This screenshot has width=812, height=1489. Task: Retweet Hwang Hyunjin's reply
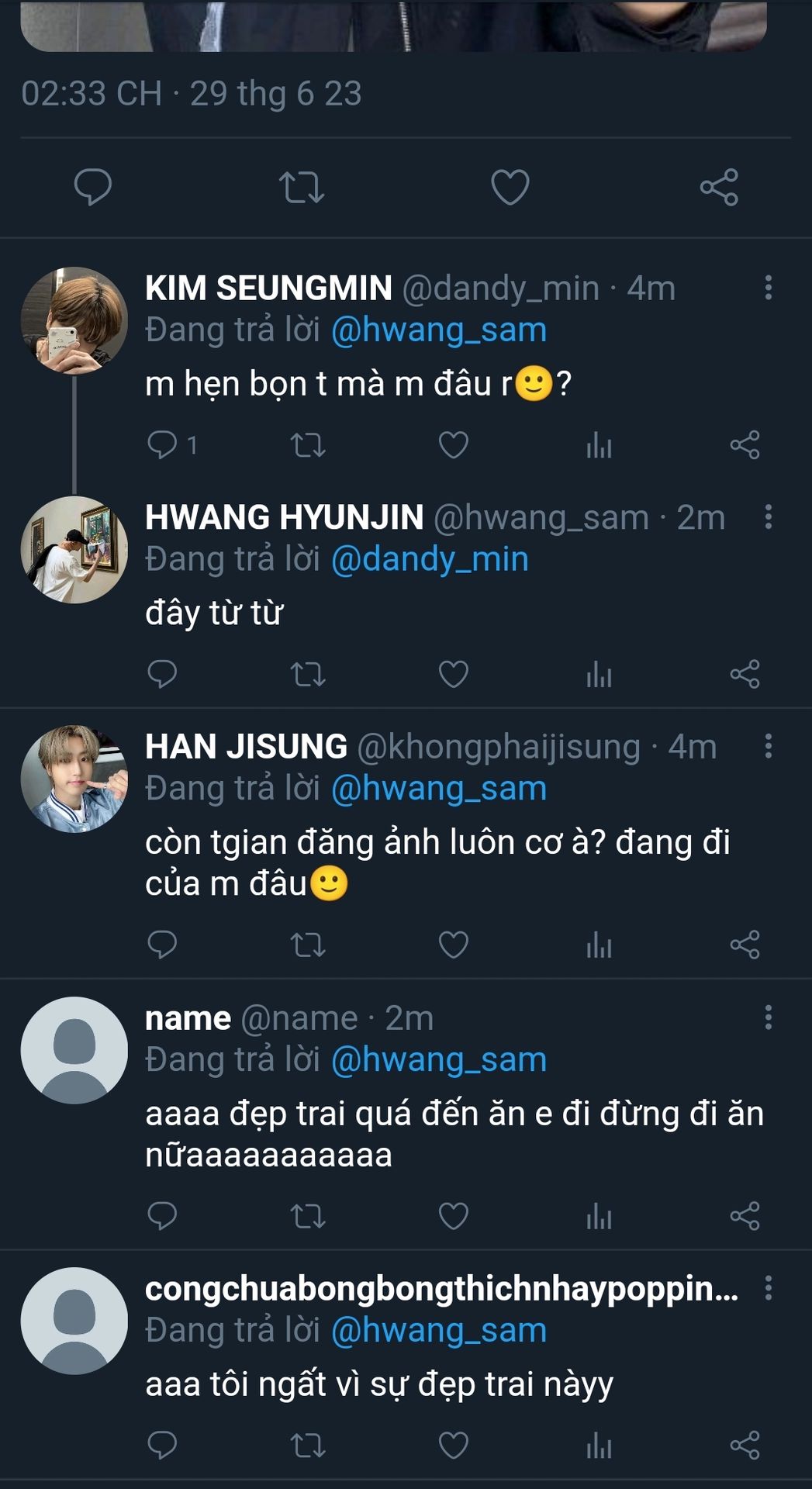pyautogui.click(x=308, y=675)
